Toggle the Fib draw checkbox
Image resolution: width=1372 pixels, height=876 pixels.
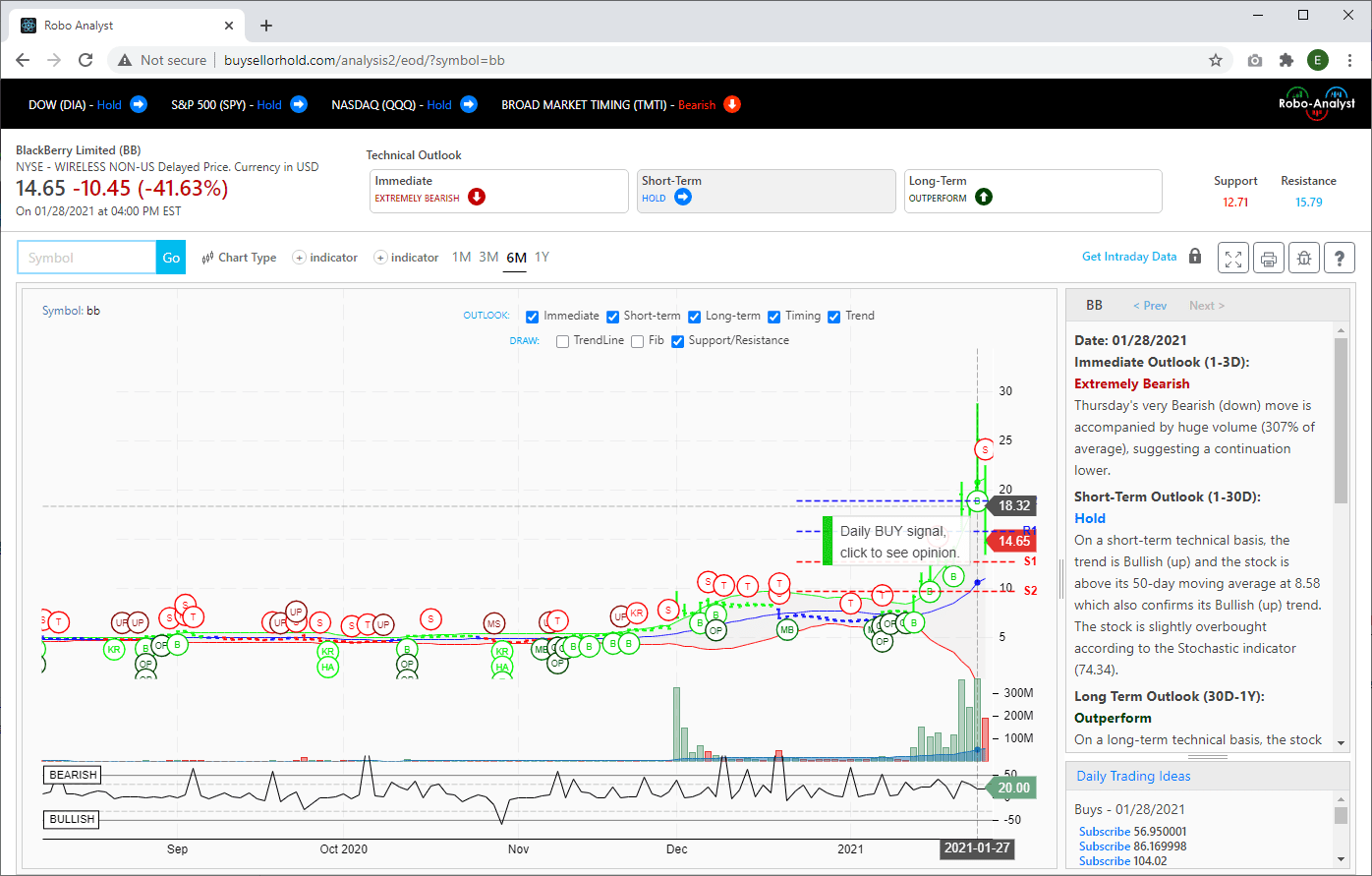[x=638, y=341]
